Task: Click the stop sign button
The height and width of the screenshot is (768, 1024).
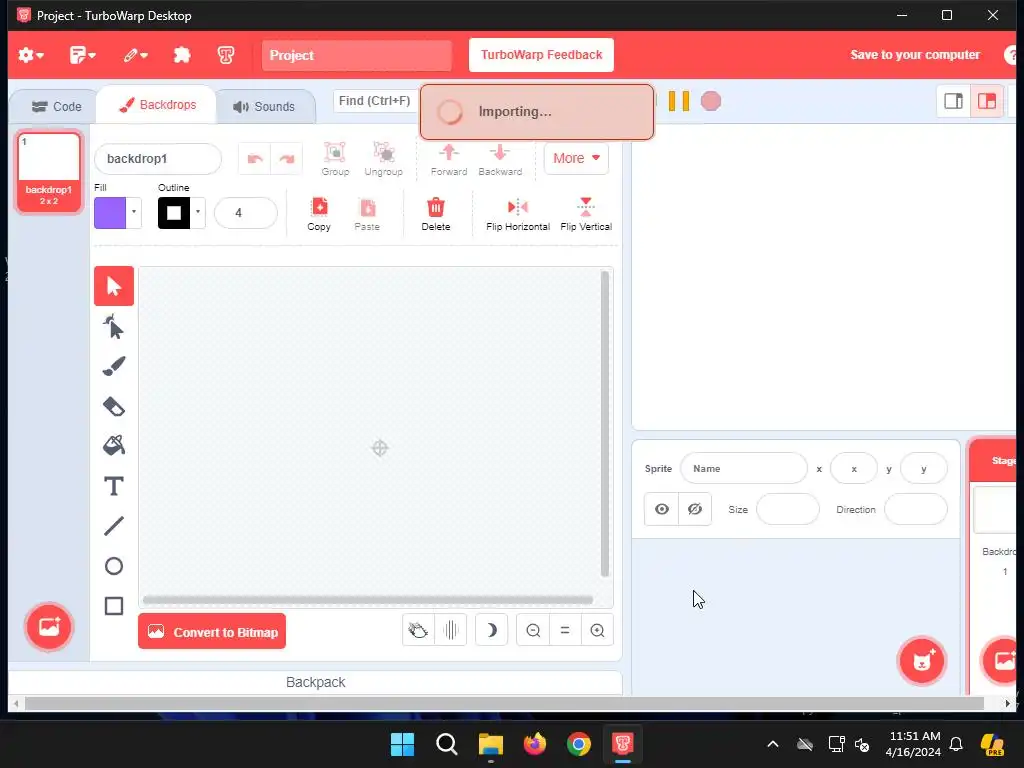Action: 711,101
